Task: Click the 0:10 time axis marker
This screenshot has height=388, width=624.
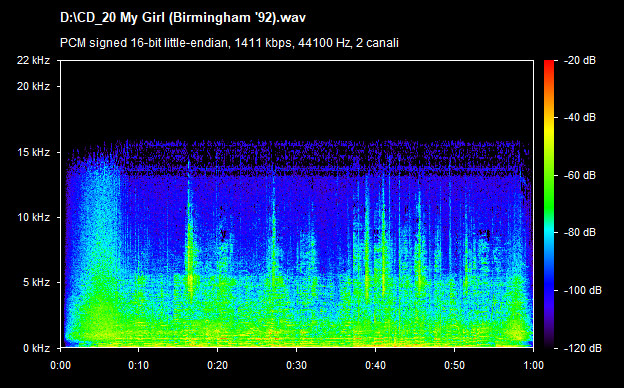Action: click(x=138, y=365)
